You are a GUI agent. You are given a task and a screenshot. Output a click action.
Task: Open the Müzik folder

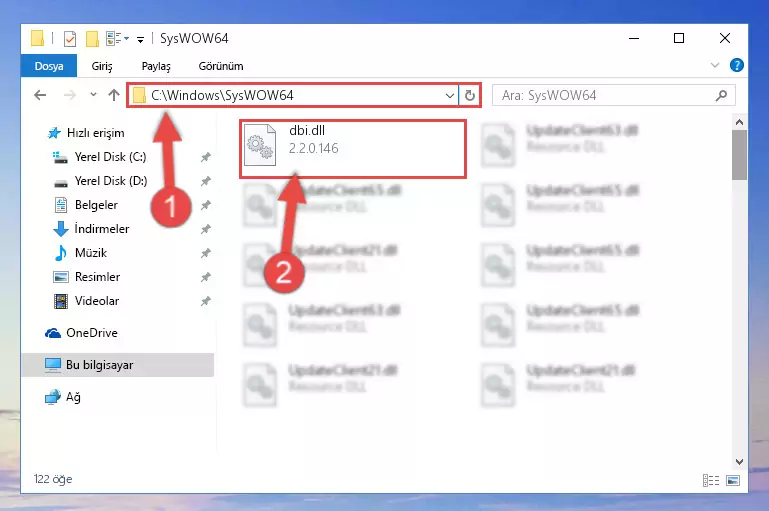pos(80,253)
